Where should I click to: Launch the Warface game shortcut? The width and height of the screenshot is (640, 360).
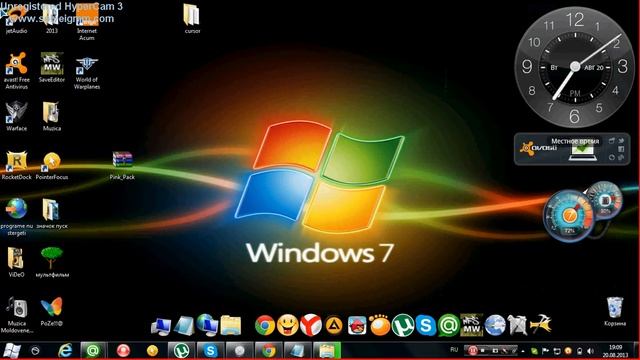pyautogui.click(x=16, y=117)
